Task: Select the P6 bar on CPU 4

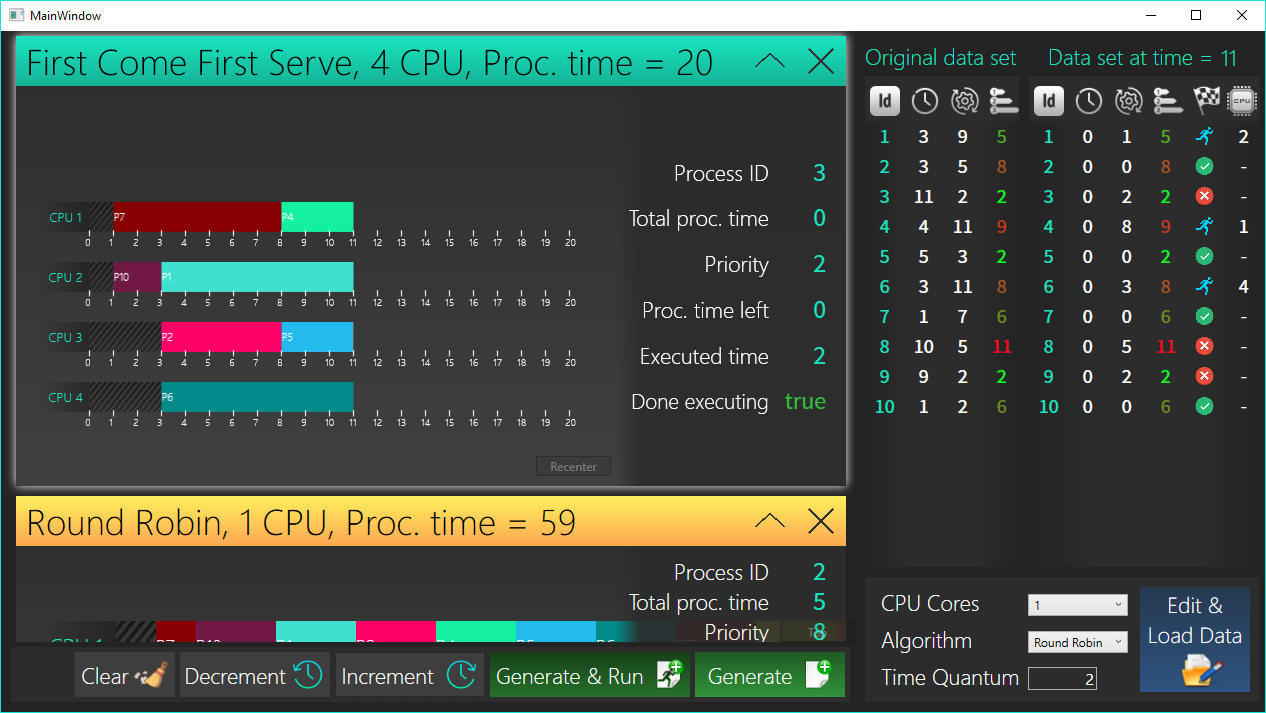Action: coord(257,397)
